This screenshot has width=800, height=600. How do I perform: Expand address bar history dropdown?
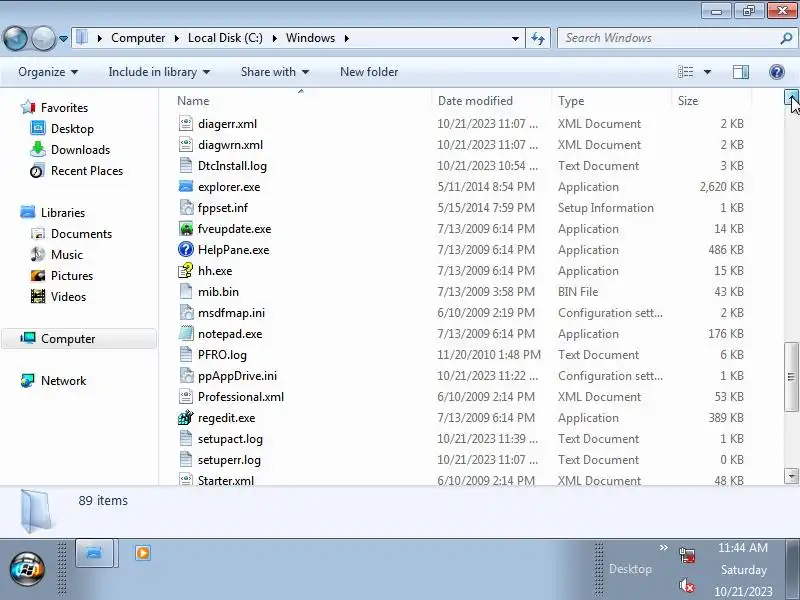tap(515, 38)
